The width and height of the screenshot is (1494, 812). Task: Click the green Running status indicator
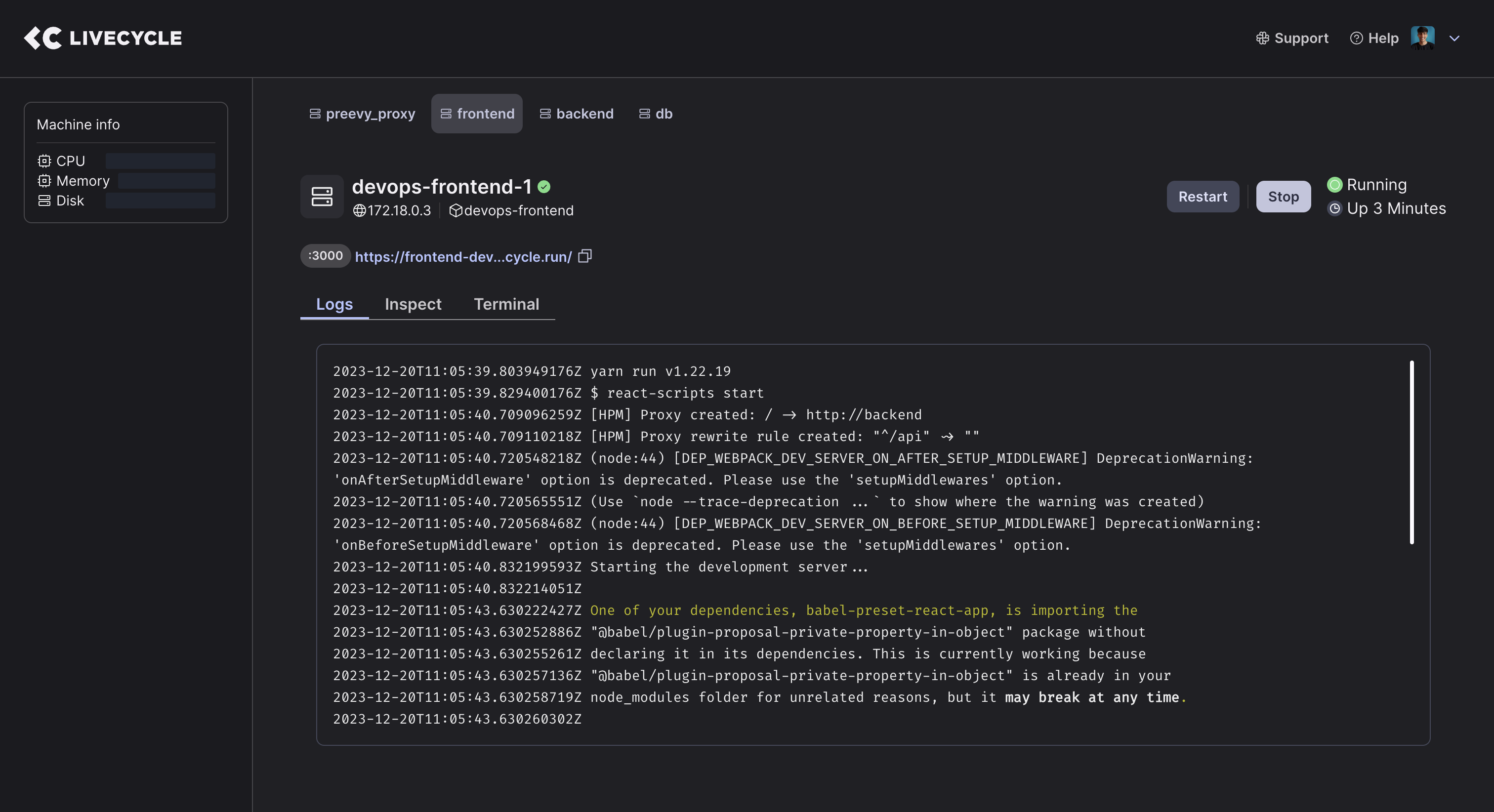tap(1334, 185)
